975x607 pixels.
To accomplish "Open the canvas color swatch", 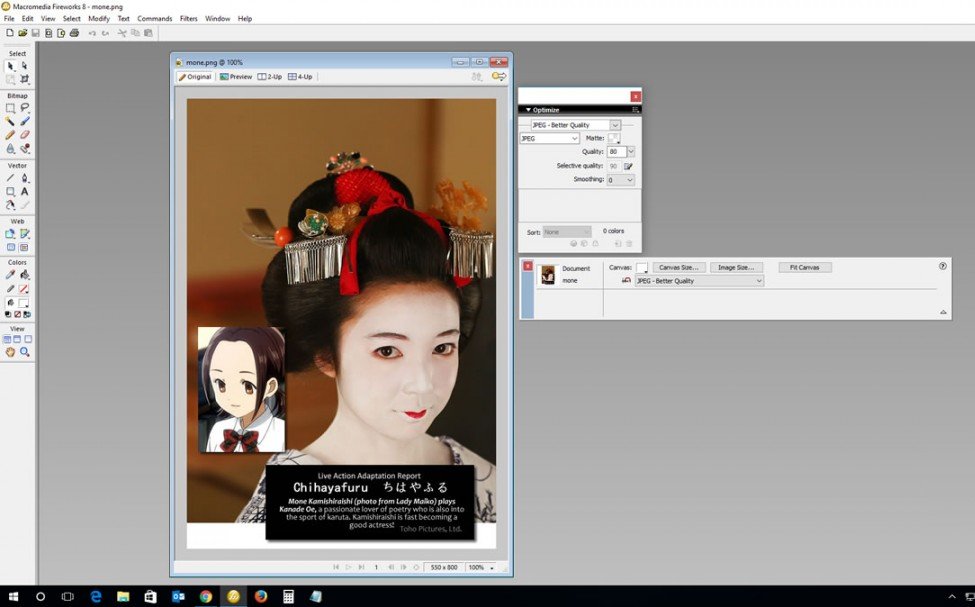I will point(642,268).
